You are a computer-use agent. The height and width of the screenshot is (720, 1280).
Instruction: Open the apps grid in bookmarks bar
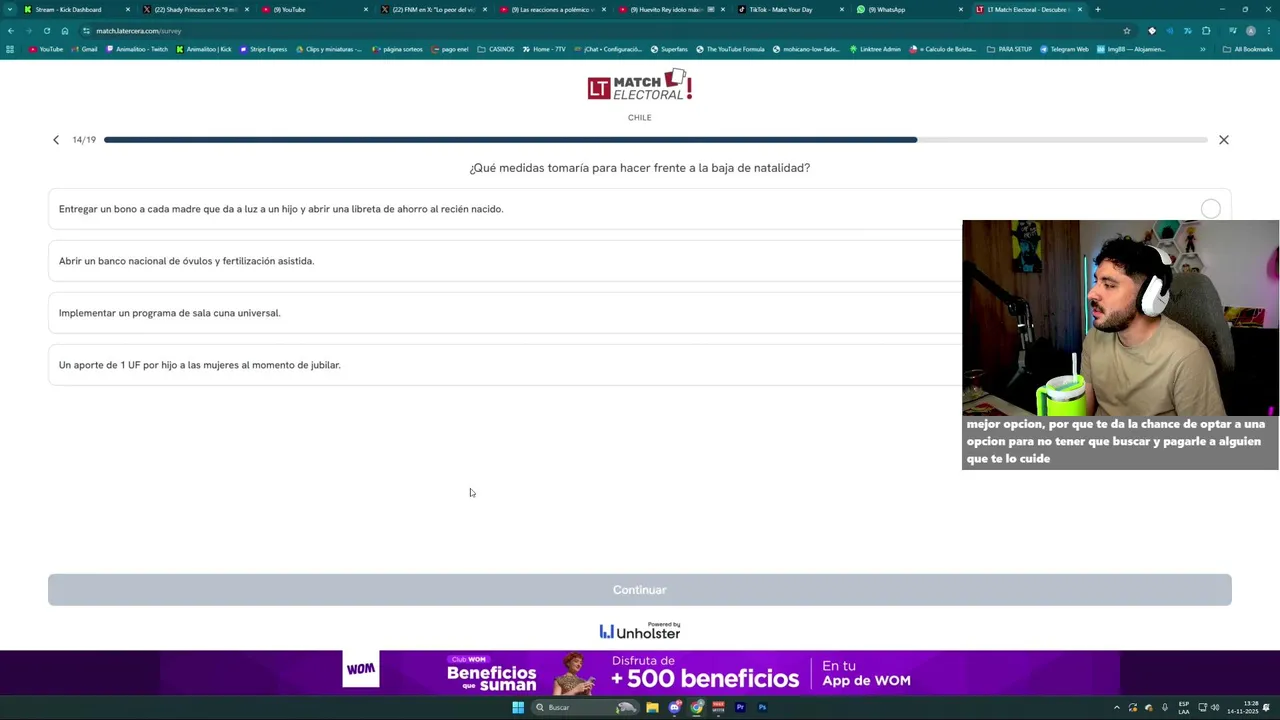(11, 49)
